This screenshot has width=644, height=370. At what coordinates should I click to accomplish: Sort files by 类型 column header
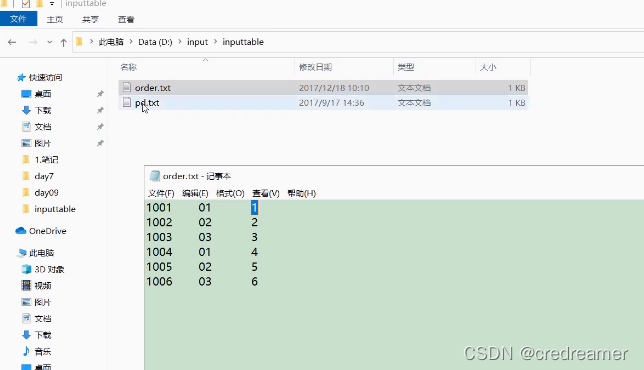(x=406, y=67)
